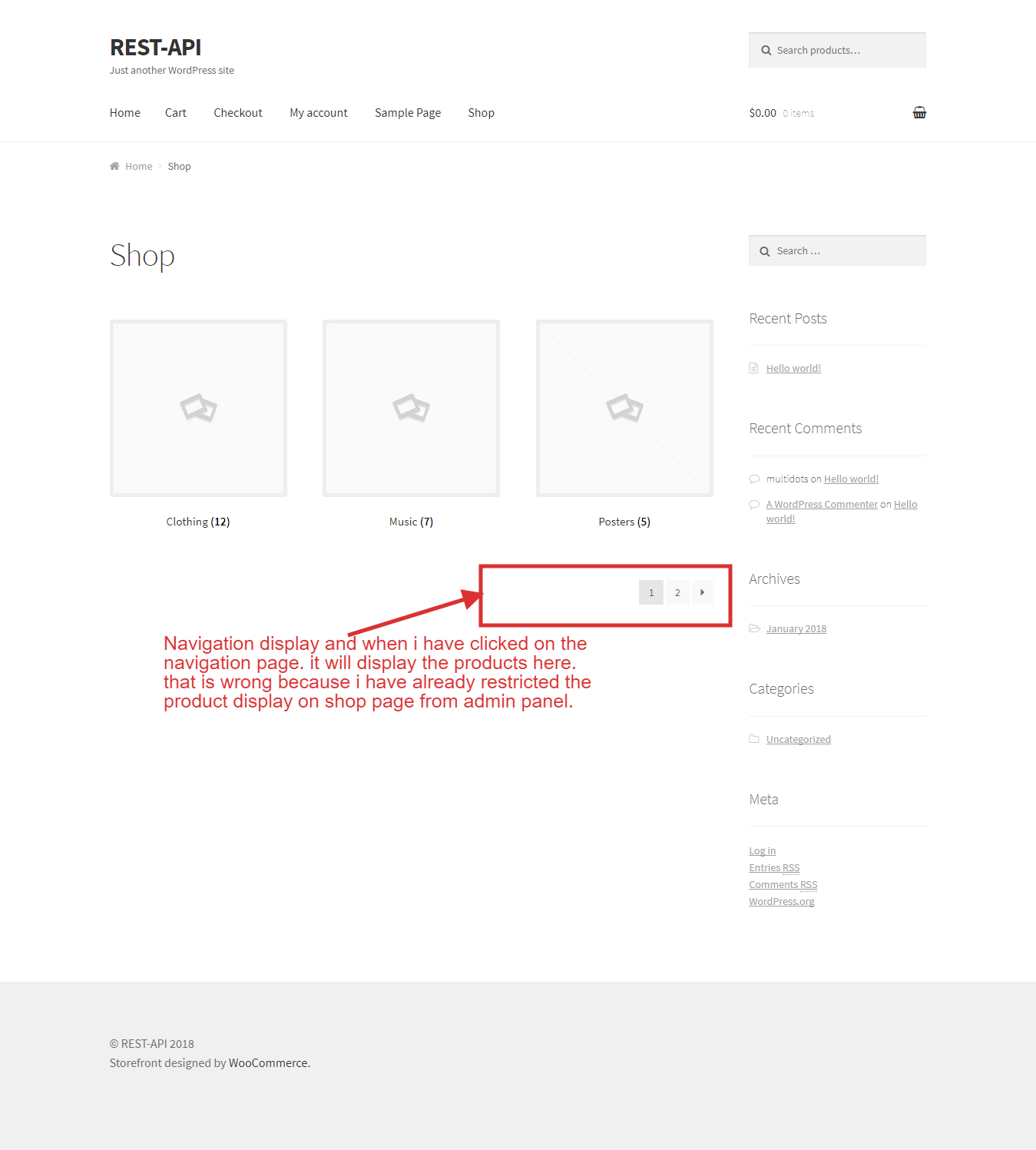Open the Comments RSS link
1036x1150 pixels.
click(783, 884)
